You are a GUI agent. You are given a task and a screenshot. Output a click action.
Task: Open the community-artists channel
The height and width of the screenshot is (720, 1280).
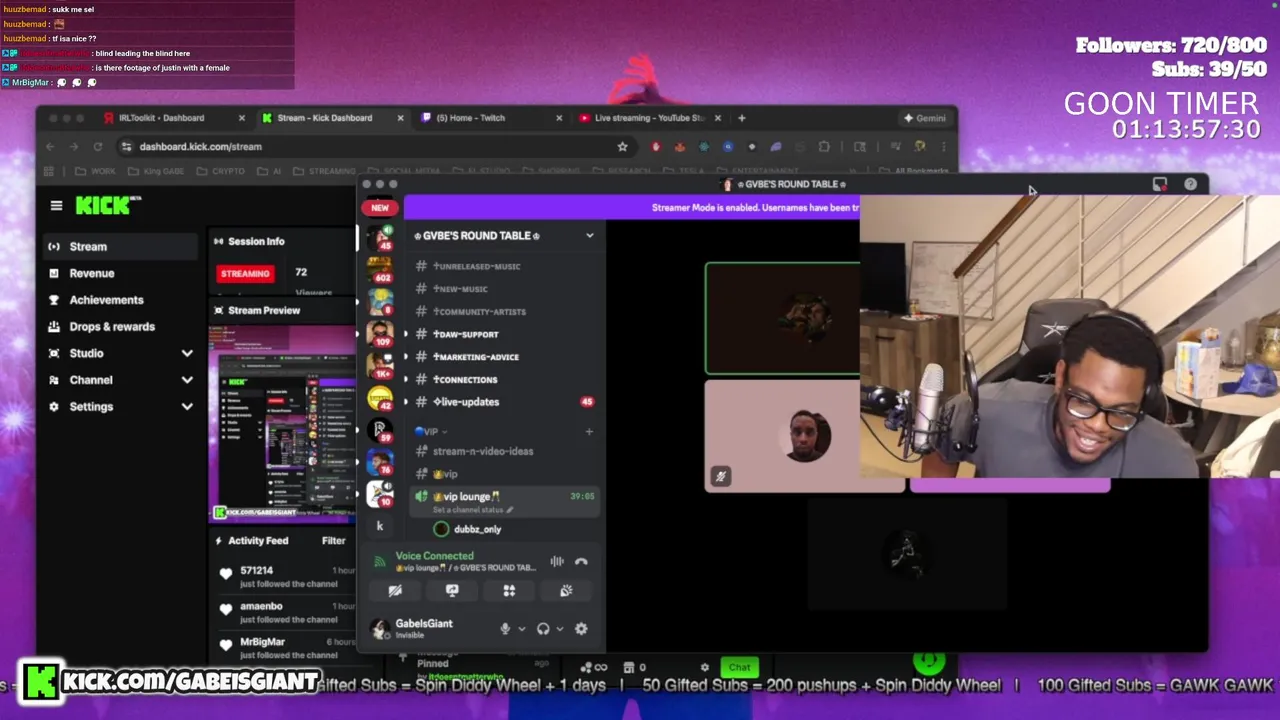[479, 312]
